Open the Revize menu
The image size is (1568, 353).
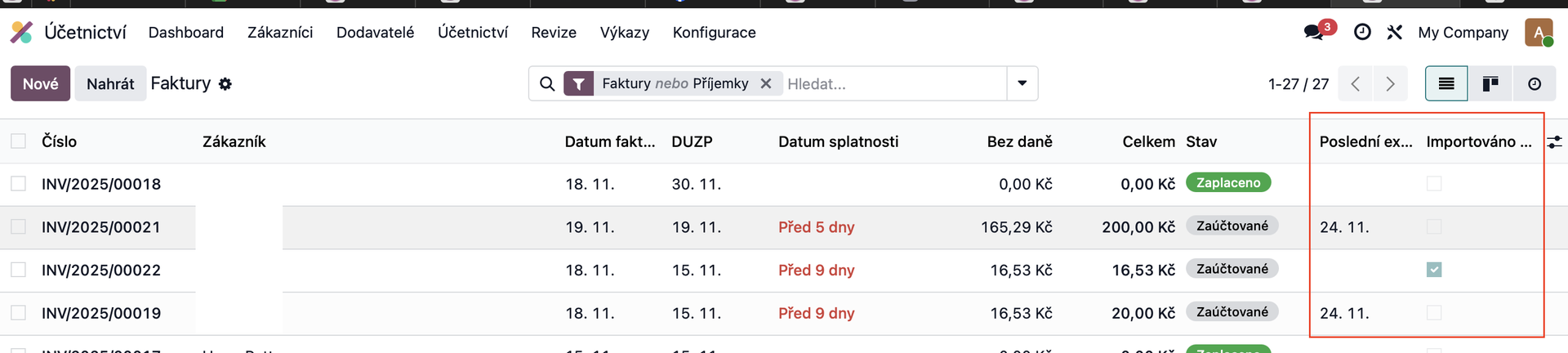[x=554, y=33]
